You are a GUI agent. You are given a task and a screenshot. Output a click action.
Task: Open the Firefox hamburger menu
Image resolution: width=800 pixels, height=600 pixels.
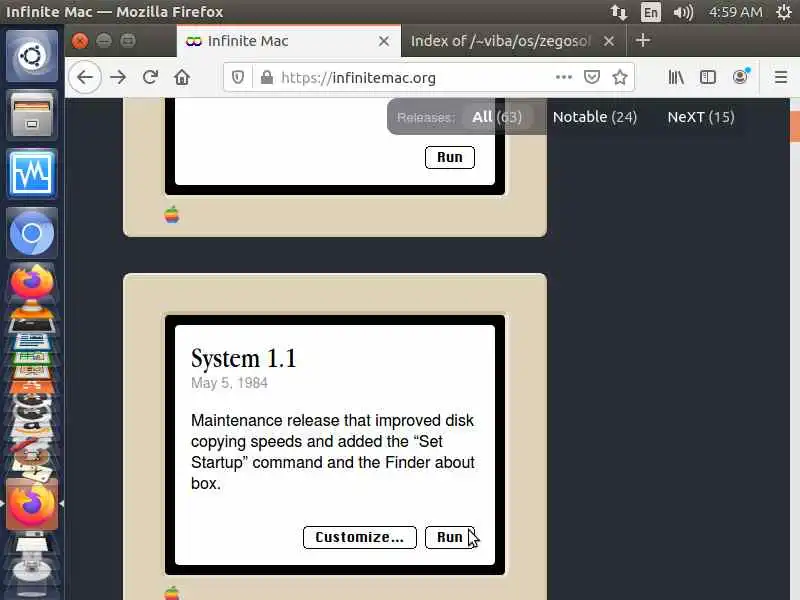[781, 78]
